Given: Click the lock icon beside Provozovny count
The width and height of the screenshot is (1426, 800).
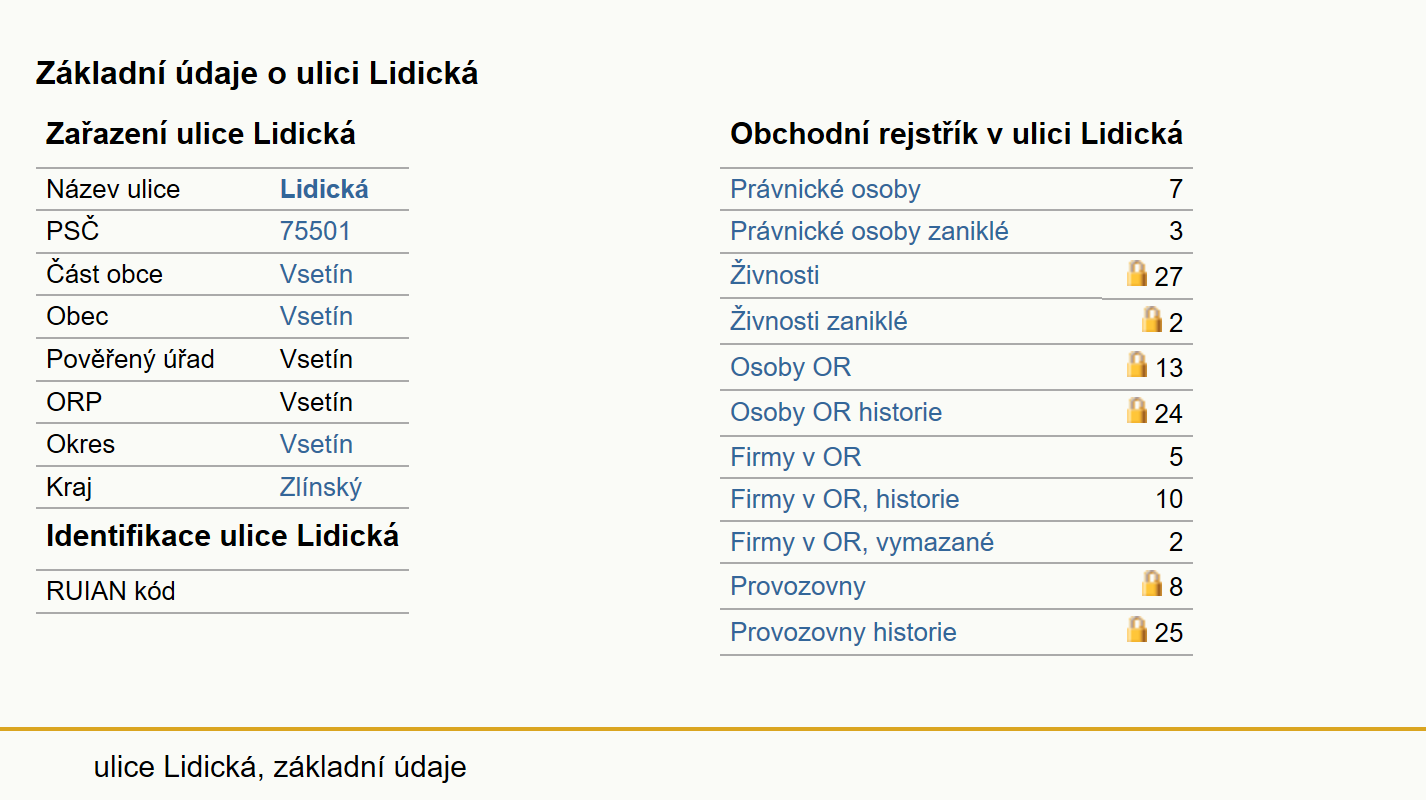Looking at the screenshot, I should click(1152, 583).
